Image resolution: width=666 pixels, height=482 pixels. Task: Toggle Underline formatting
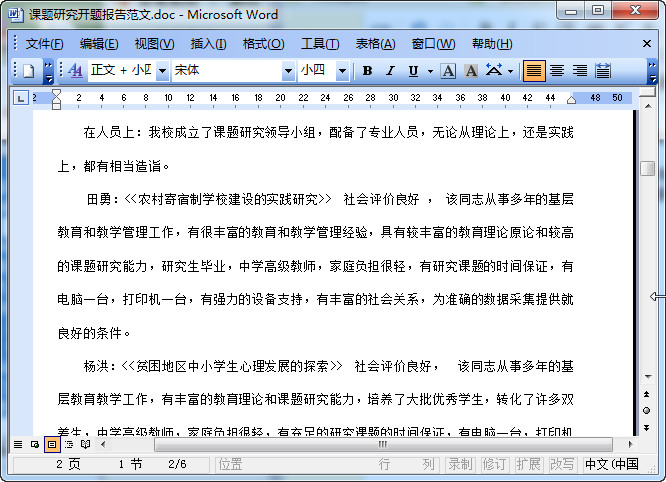tap(413, 70)
